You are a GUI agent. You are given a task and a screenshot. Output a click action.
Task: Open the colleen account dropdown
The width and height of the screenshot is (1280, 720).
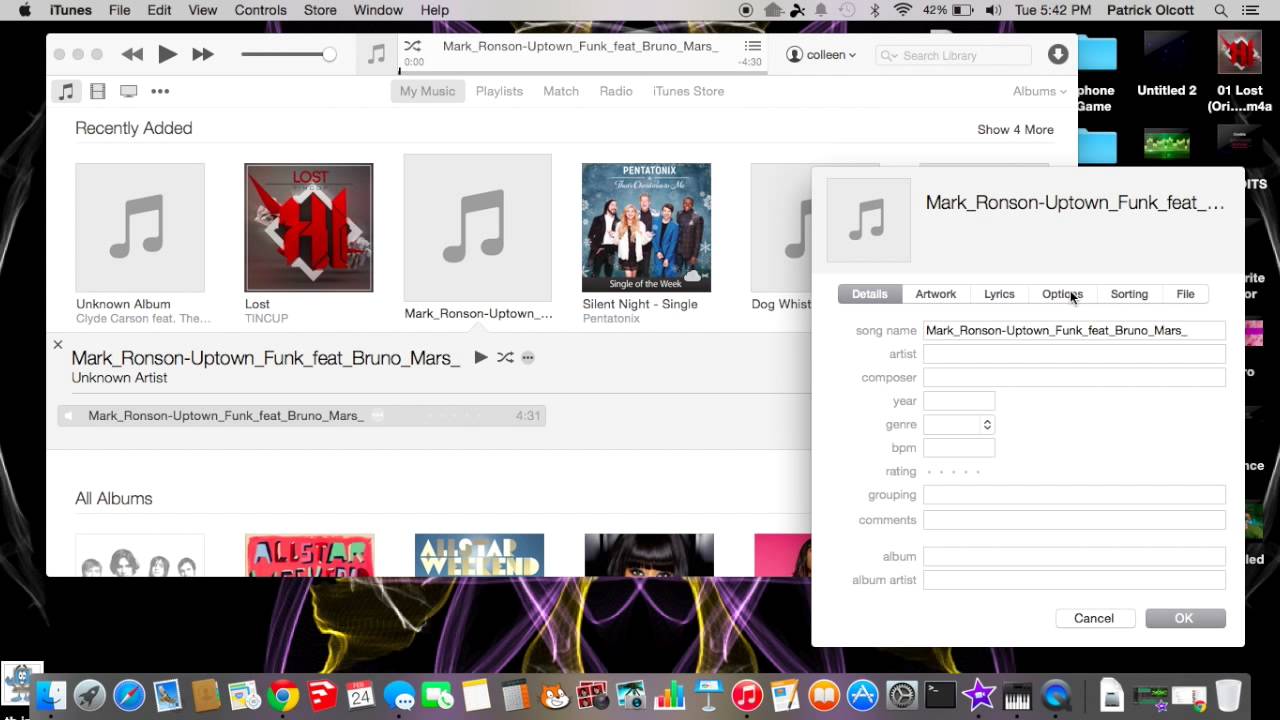point(821,55)
